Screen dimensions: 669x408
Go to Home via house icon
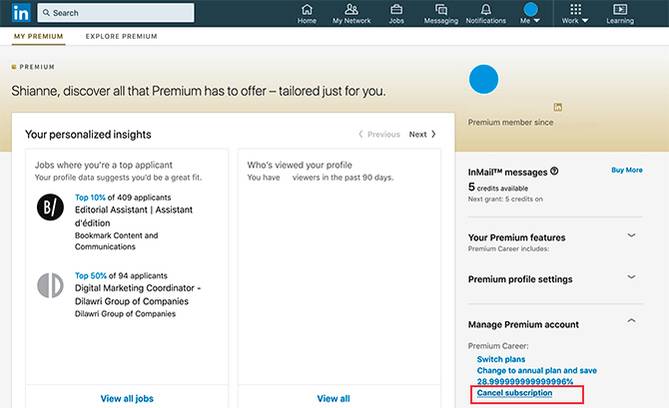307,10
